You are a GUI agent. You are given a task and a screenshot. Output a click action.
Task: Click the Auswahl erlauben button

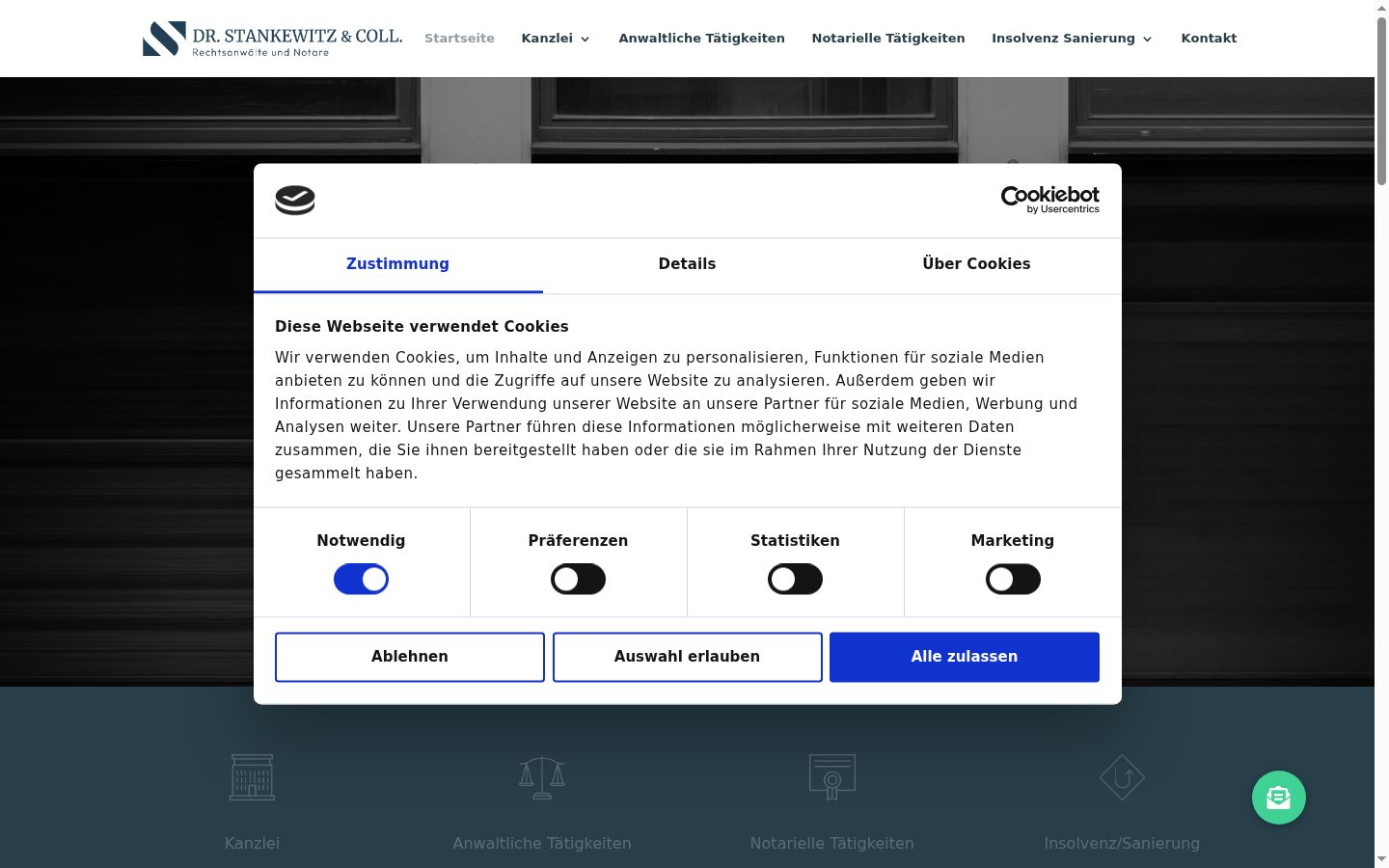[x=687, y=657]
